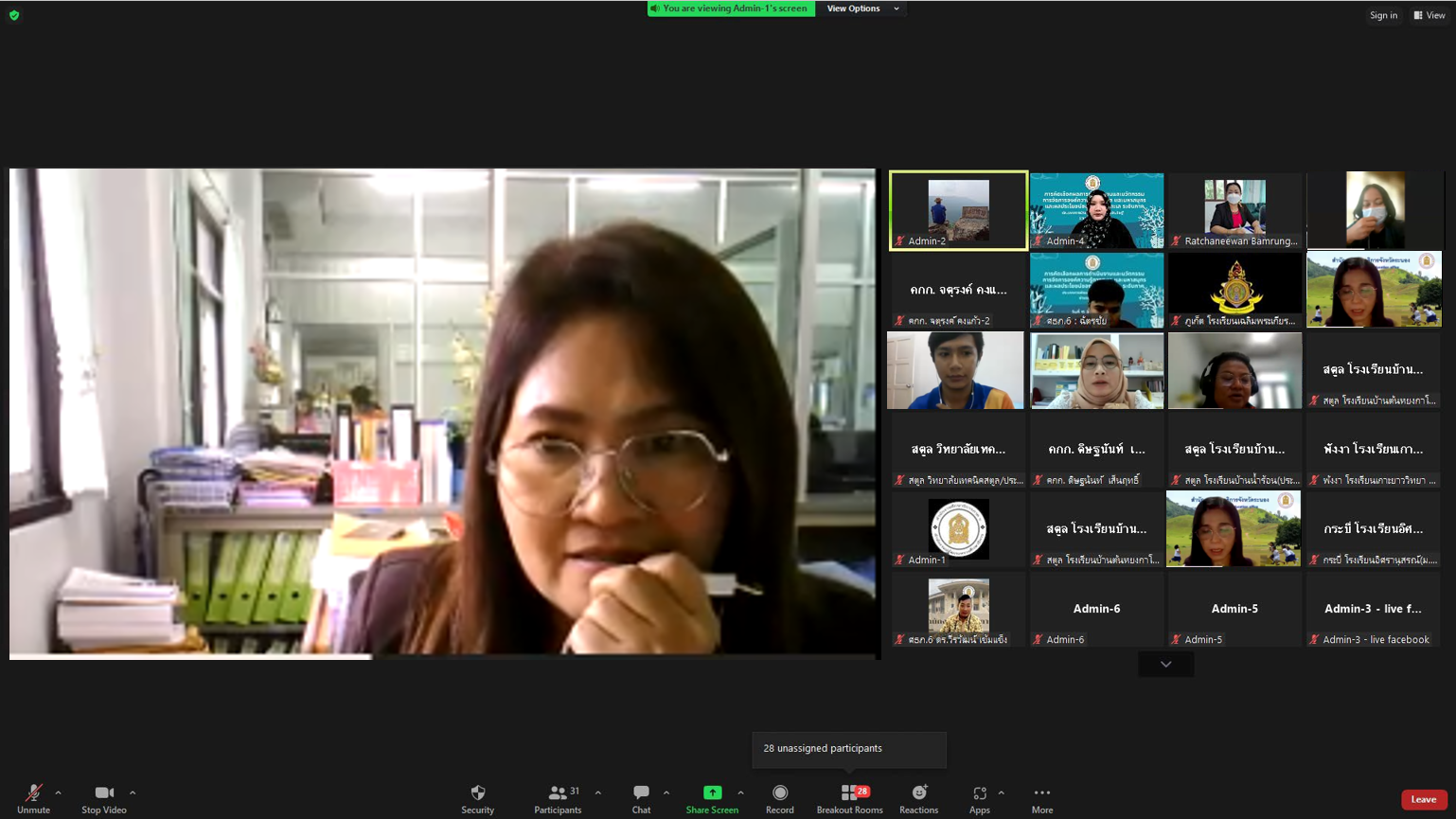Select Ratchaneewan Bamrung video thumbnail
Image resolution: width=1456 pixels, height=819 pixels.
coord(1234,210)
